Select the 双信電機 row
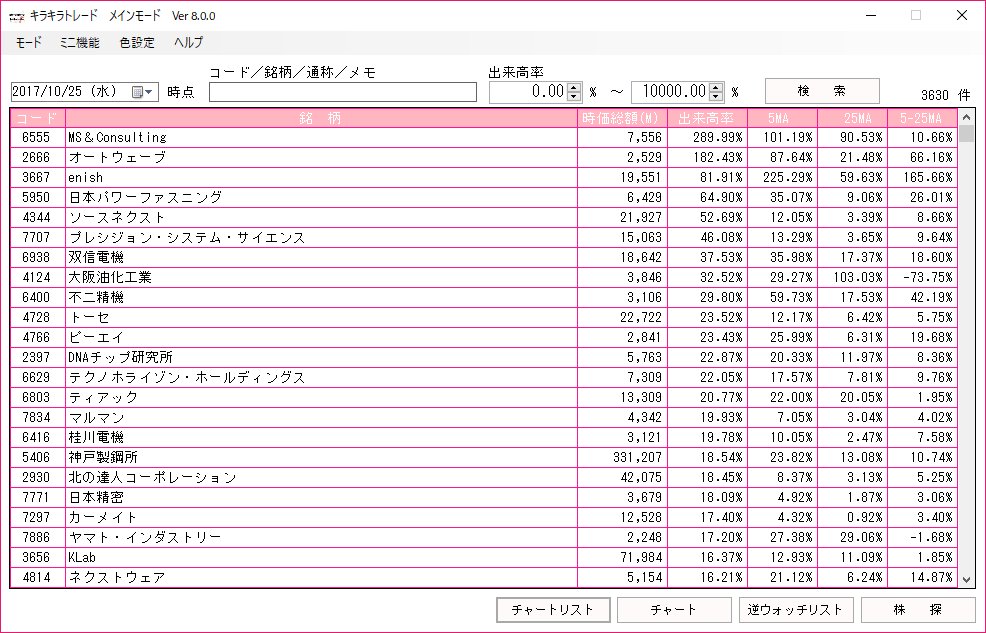Image resolution: width=986 pixels, height=633 pixels. [484, 257]
